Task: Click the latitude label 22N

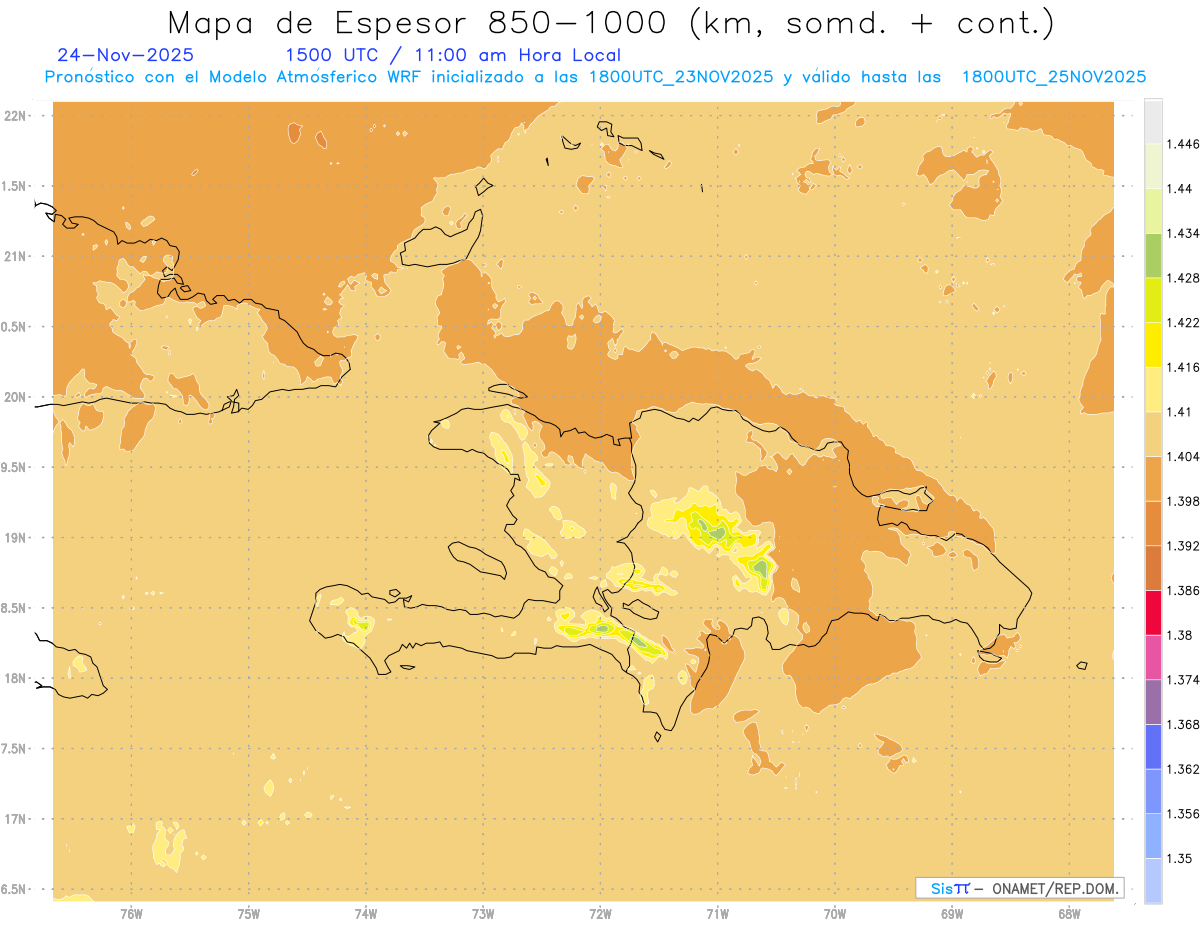Action: click(x=17, y=115)
